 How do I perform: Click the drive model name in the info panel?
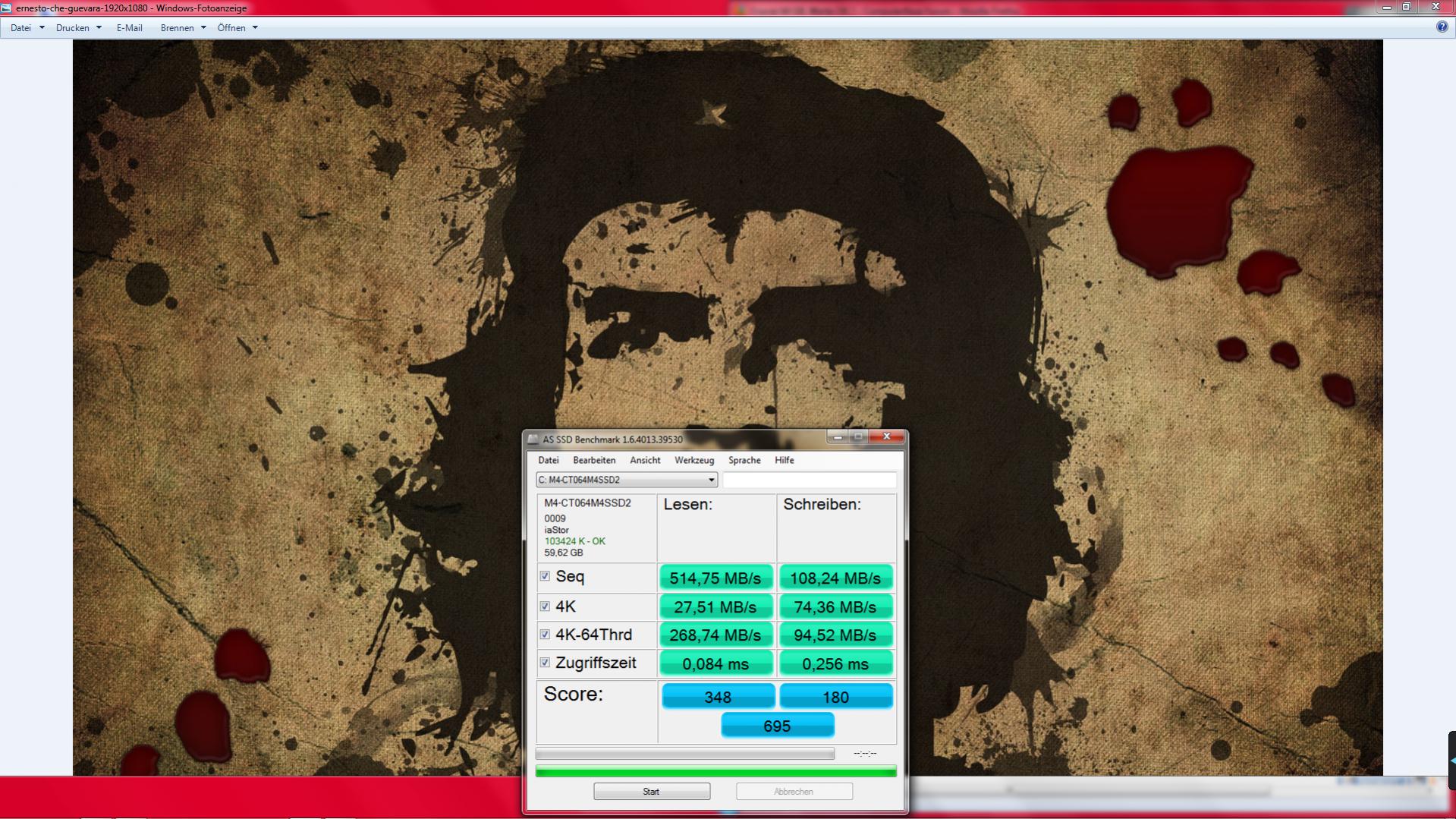588,503
